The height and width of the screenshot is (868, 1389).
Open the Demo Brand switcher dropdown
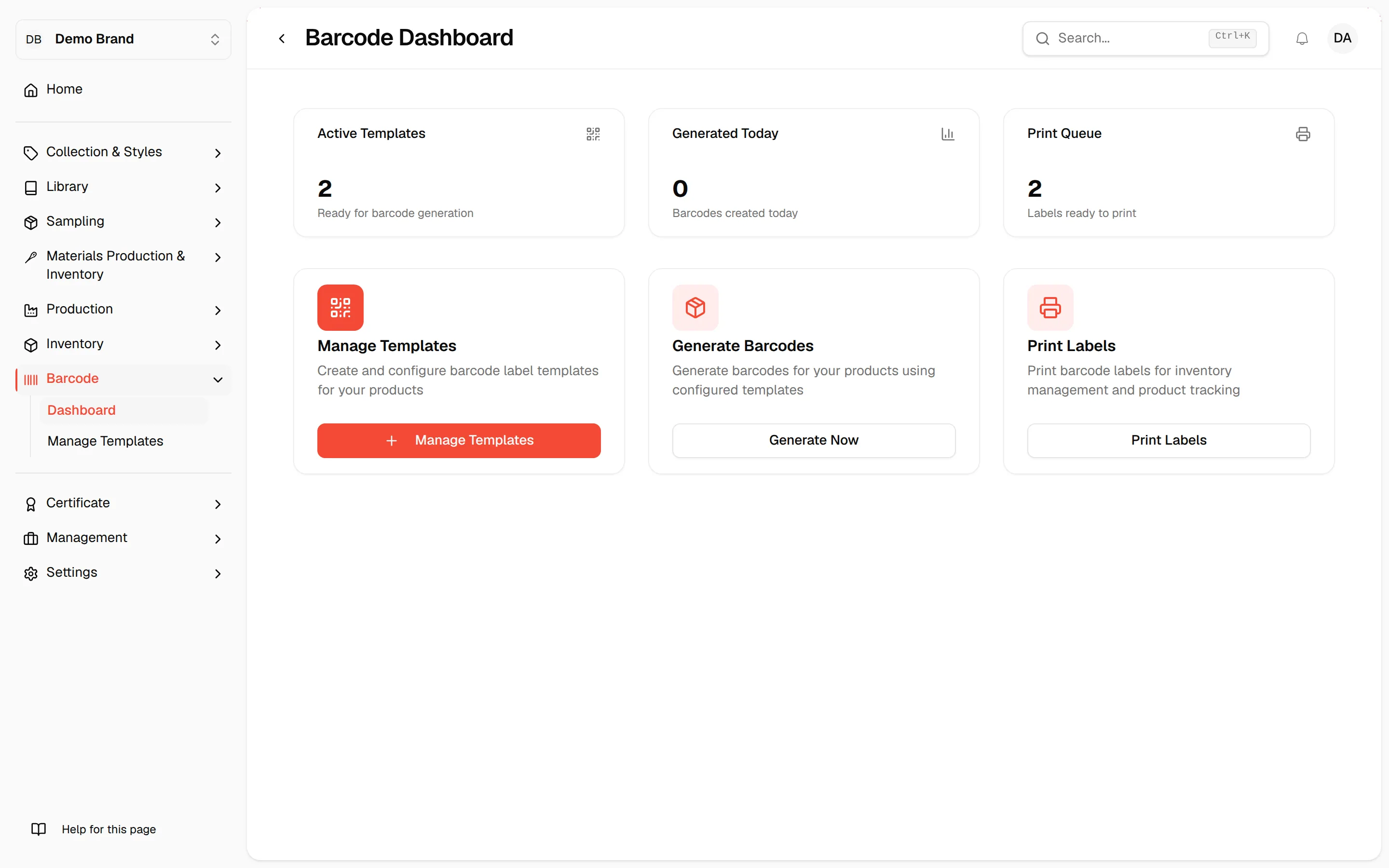click(123, 39)
